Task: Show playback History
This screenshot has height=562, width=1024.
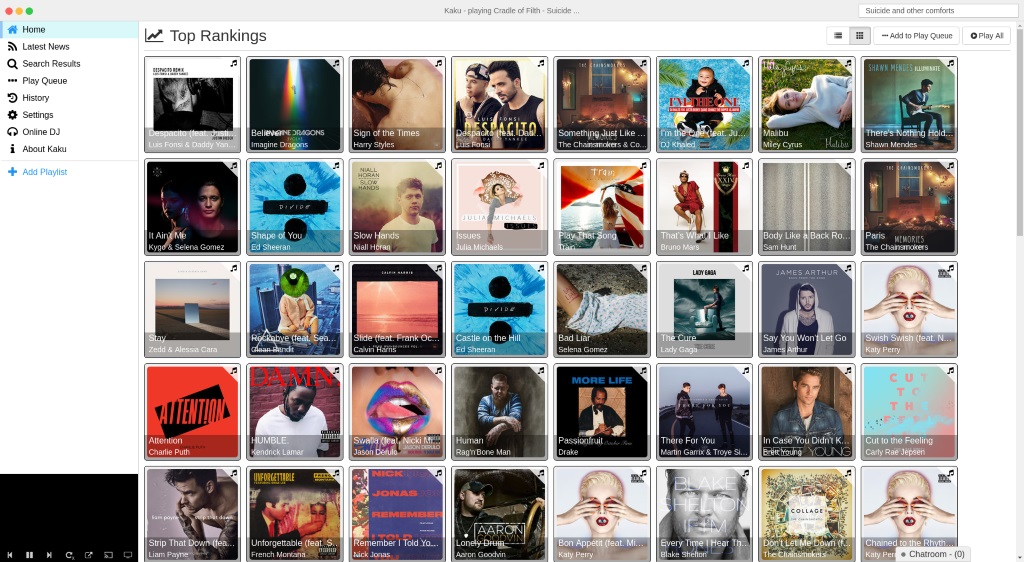Action: point(69,97)
